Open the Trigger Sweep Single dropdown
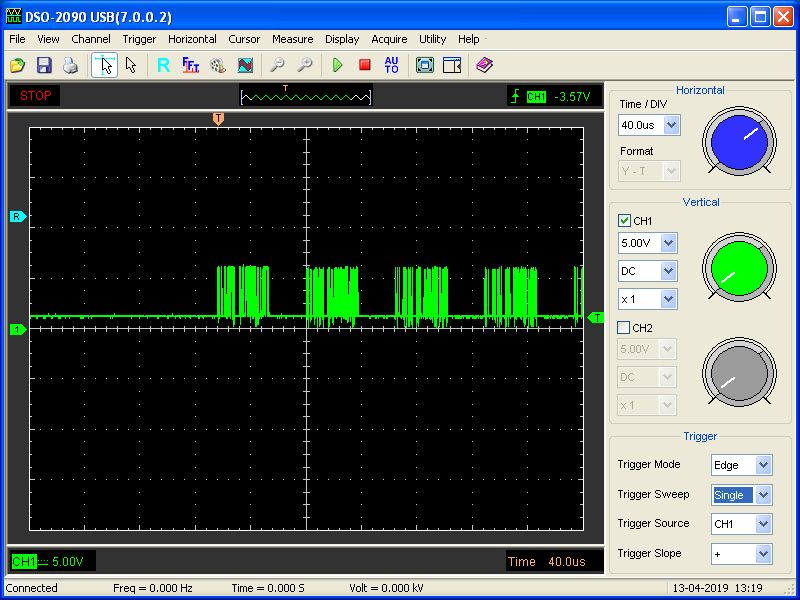The image size is (800, 600). click(x=763, y=495)
